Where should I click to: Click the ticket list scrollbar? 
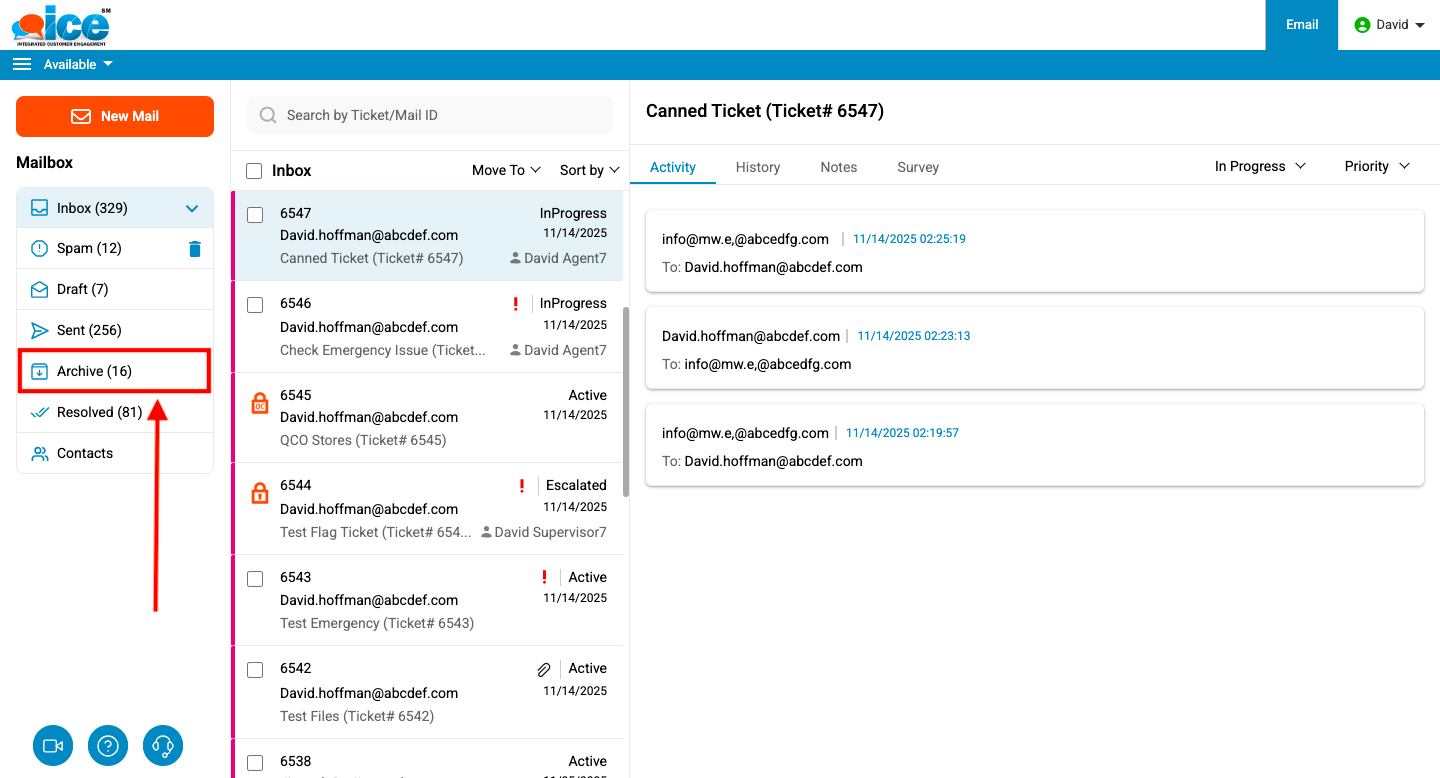pyautogui.click(x=626, y=400)
